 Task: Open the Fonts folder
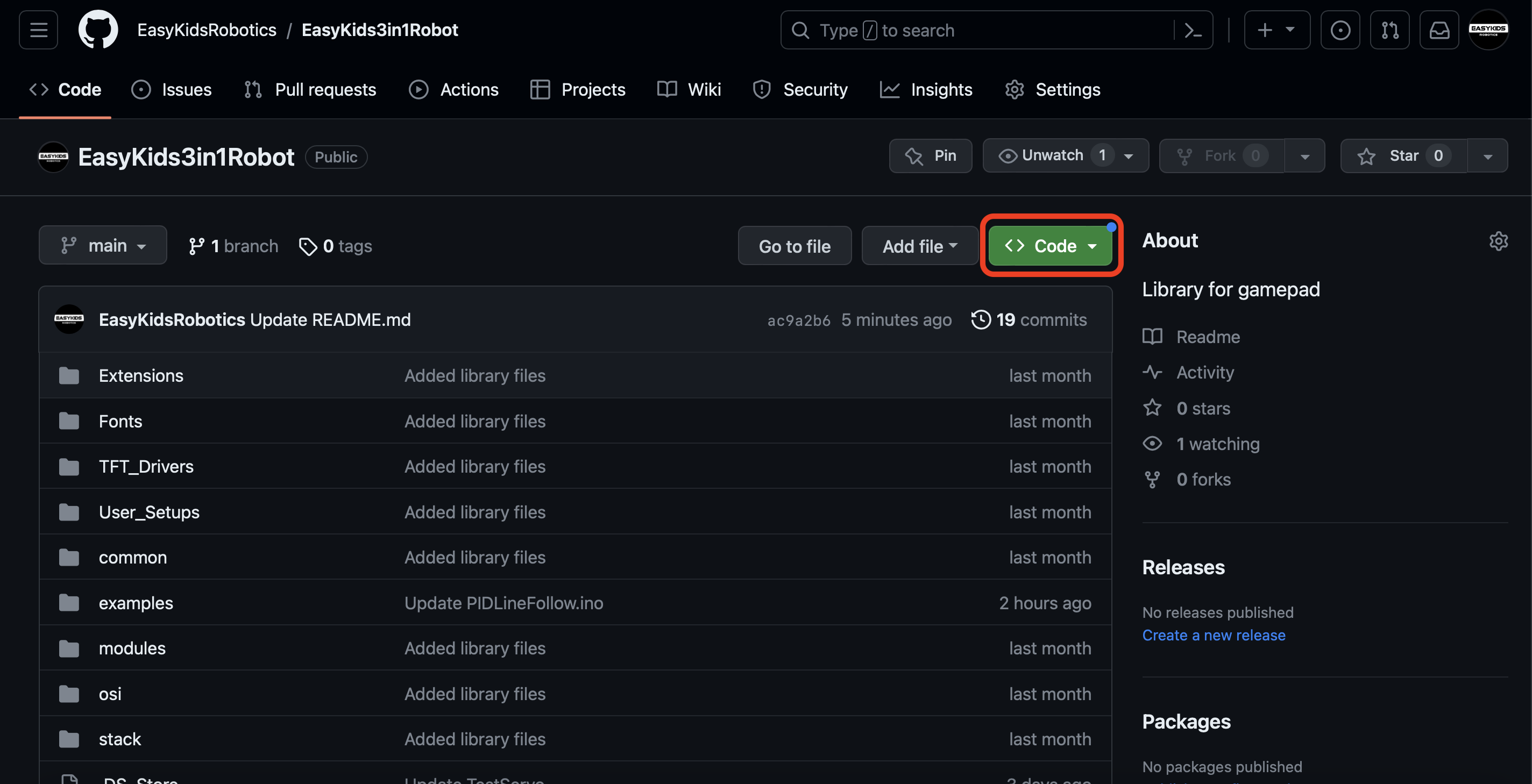click(x=120, y=422)
